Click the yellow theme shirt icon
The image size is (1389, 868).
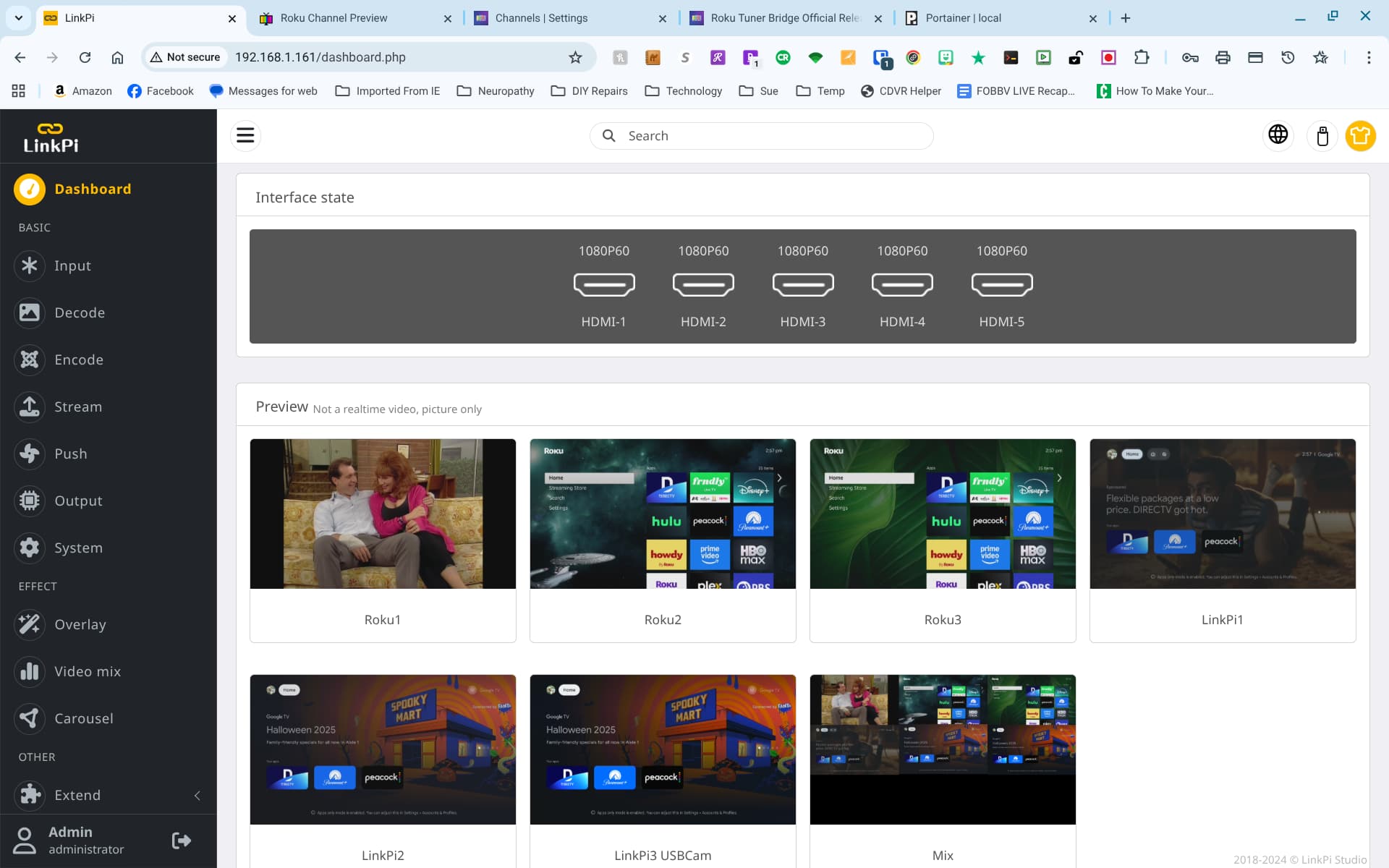(x=1360, y=135)
